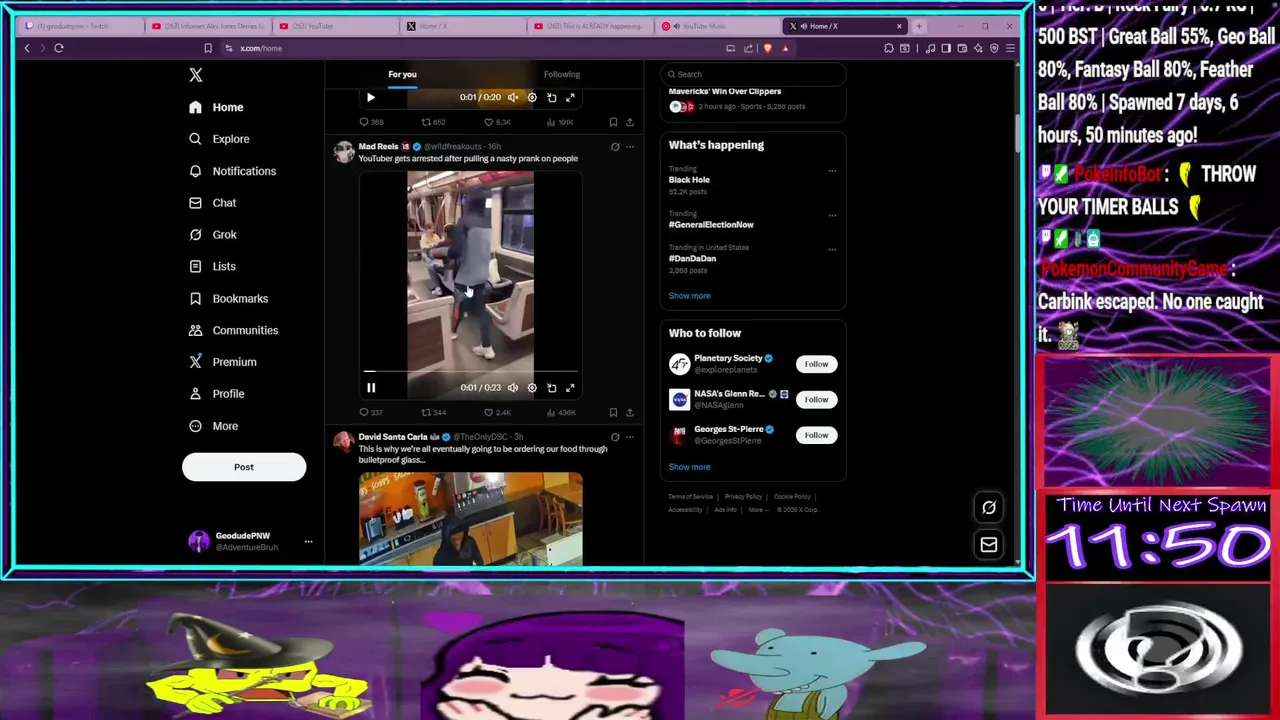
Task: Like the Mad Reels post with 2.4K likes
Action: 497,412
